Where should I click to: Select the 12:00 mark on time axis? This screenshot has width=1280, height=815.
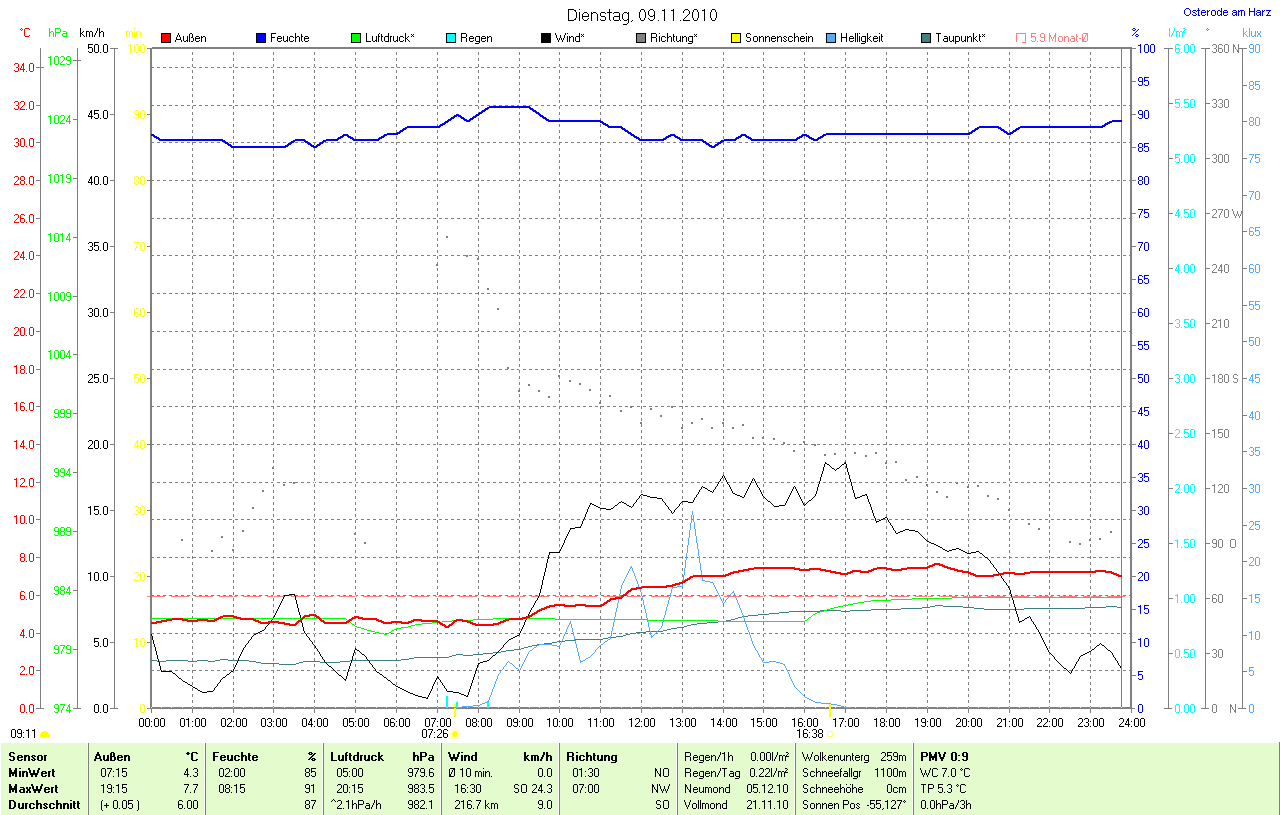point(641,722)
